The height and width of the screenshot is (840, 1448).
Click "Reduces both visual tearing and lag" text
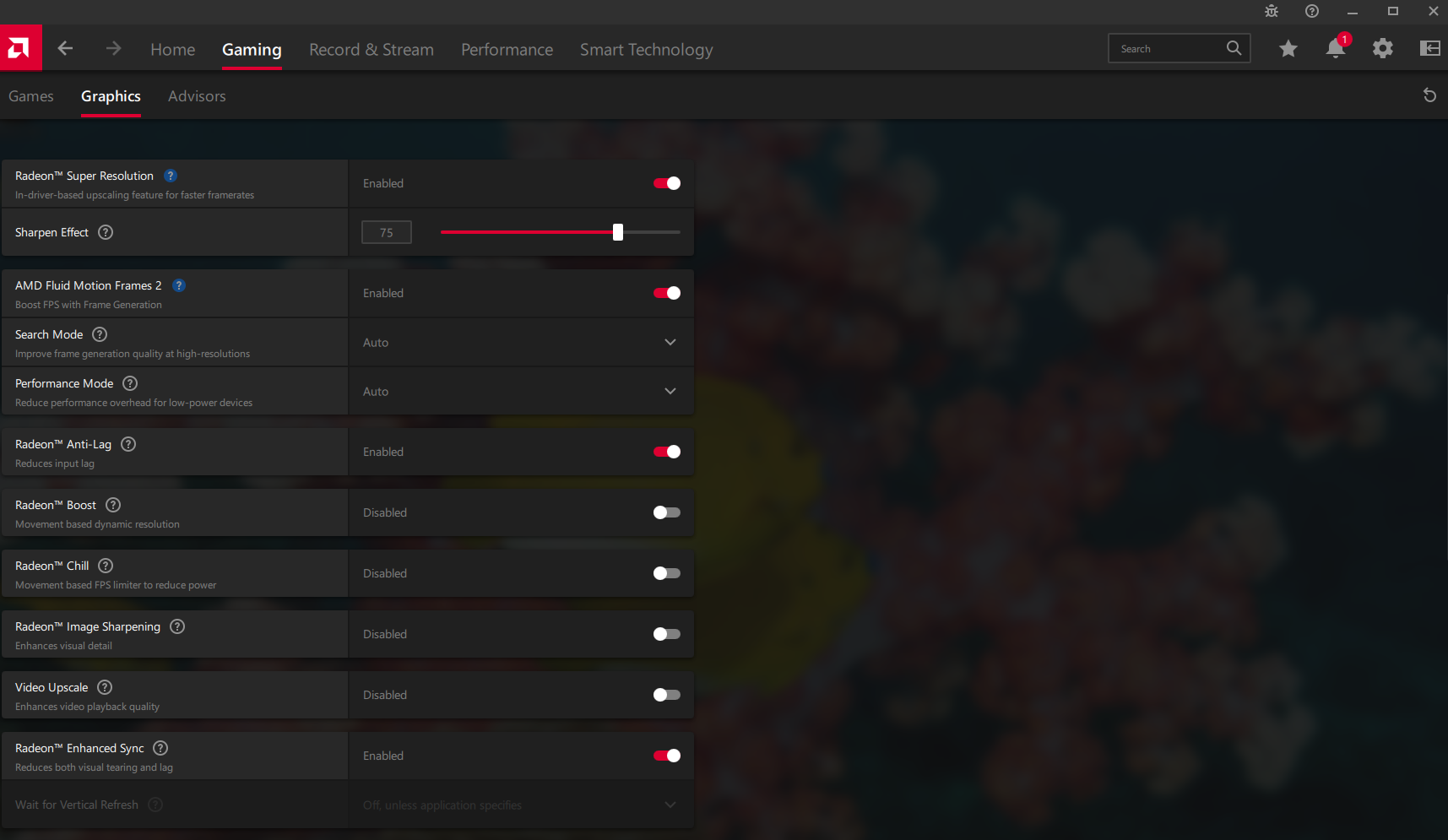pos(94,767)
